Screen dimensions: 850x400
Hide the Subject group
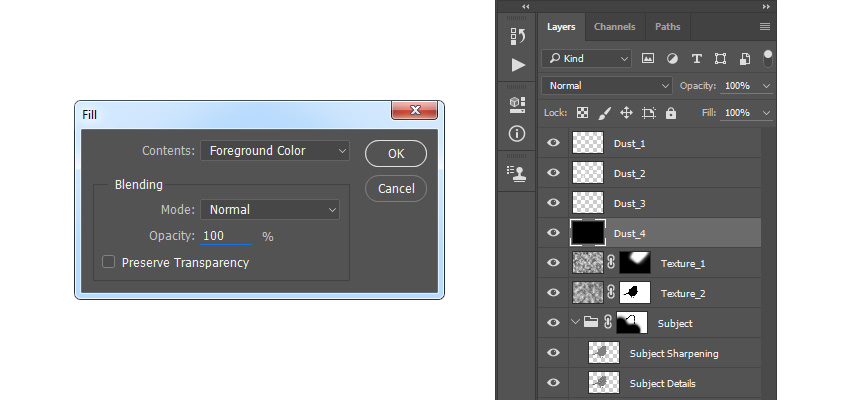click(x=553, y=322)
